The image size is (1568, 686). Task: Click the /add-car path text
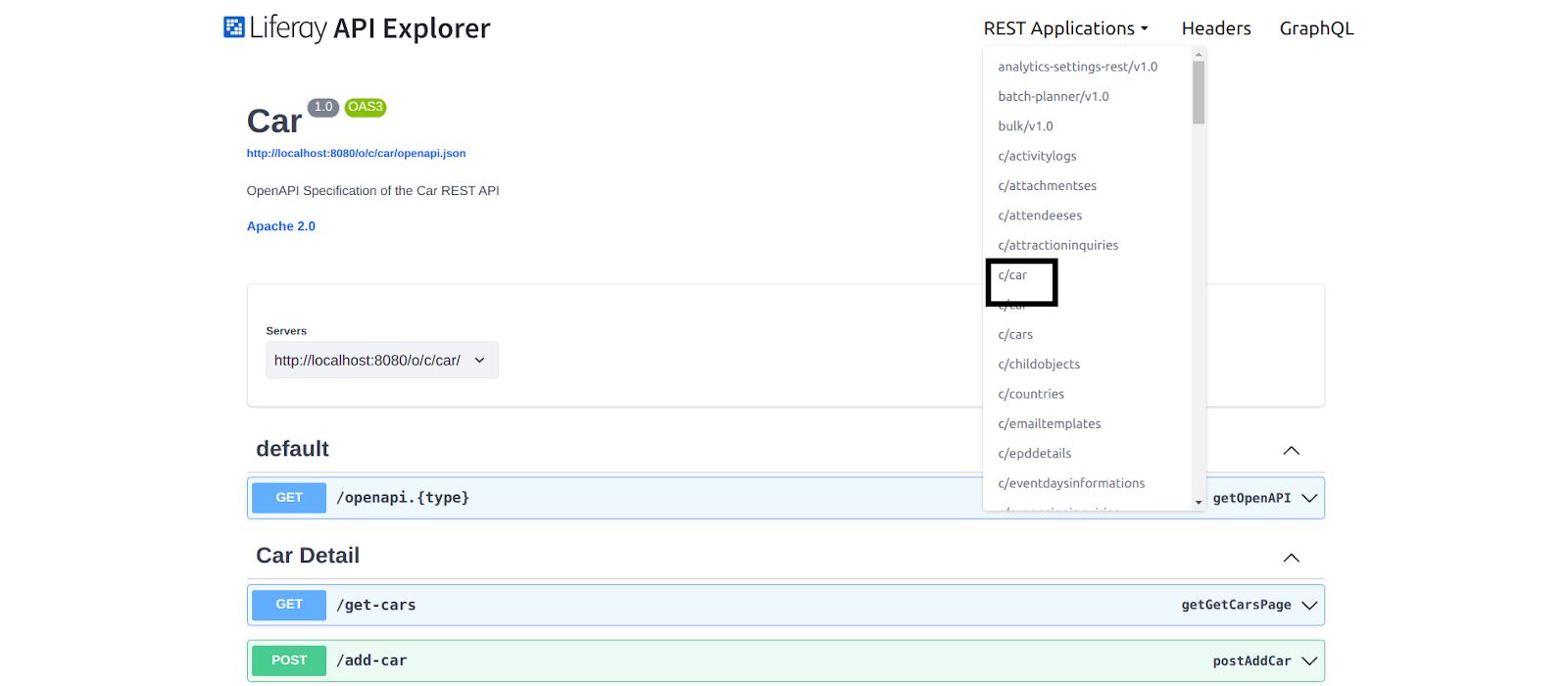[x=371, y=661]
